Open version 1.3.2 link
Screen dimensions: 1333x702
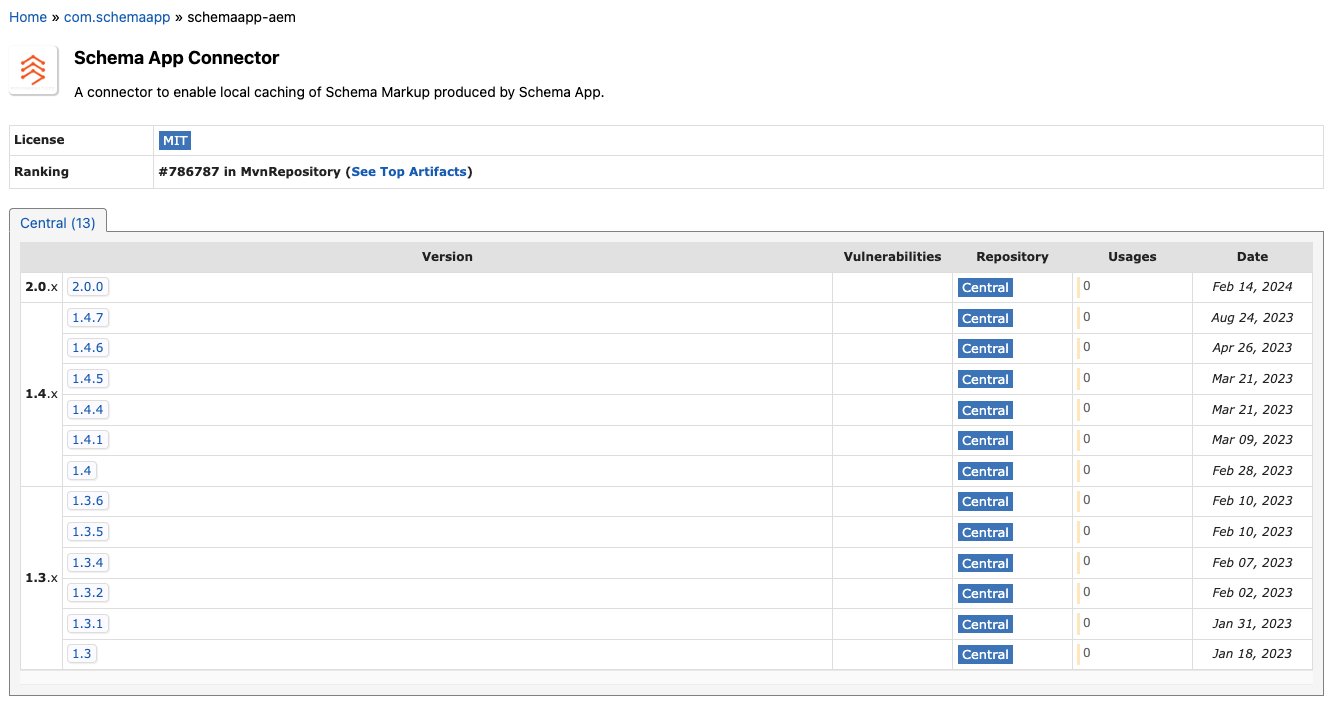[x=88, y=593]
